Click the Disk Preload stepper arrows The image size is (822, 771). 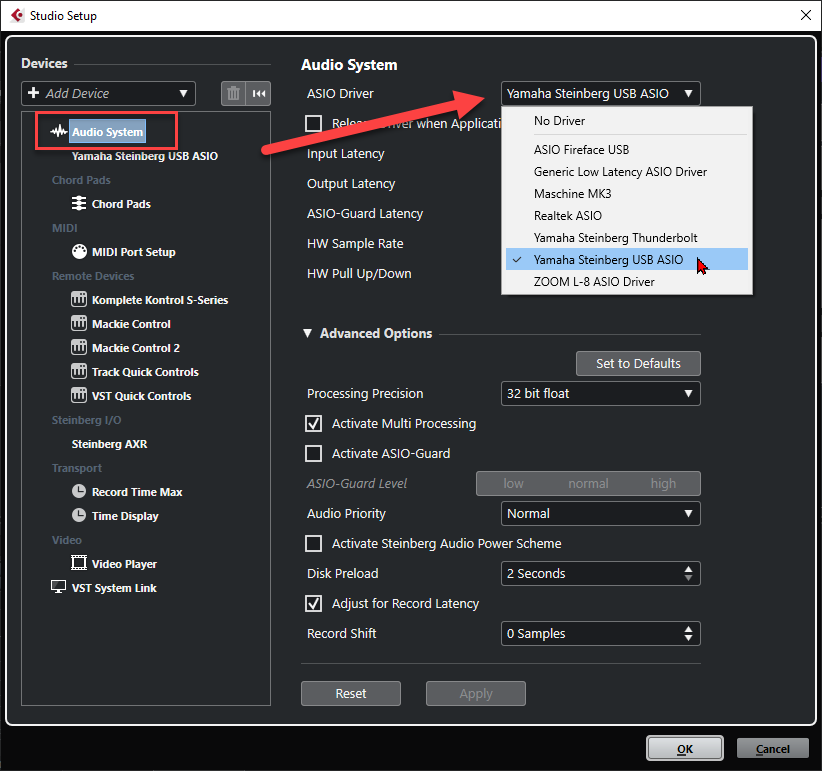click(688, 573)
